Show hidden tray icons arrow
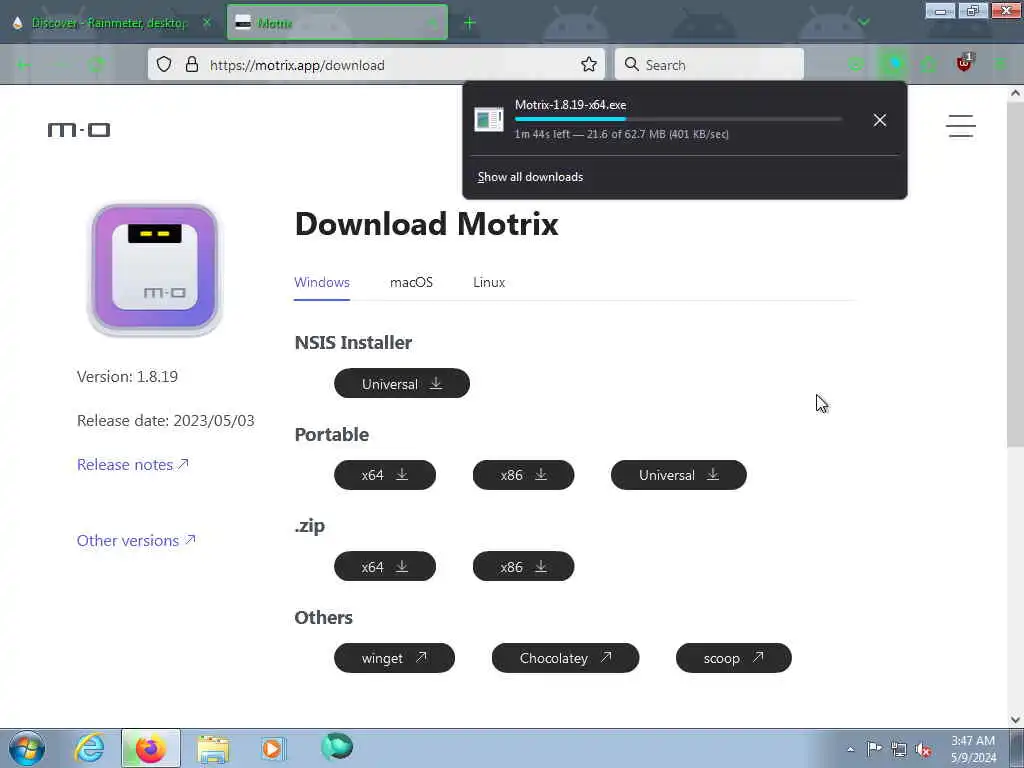Viewport: 1024px width, 768px height. 850,749
